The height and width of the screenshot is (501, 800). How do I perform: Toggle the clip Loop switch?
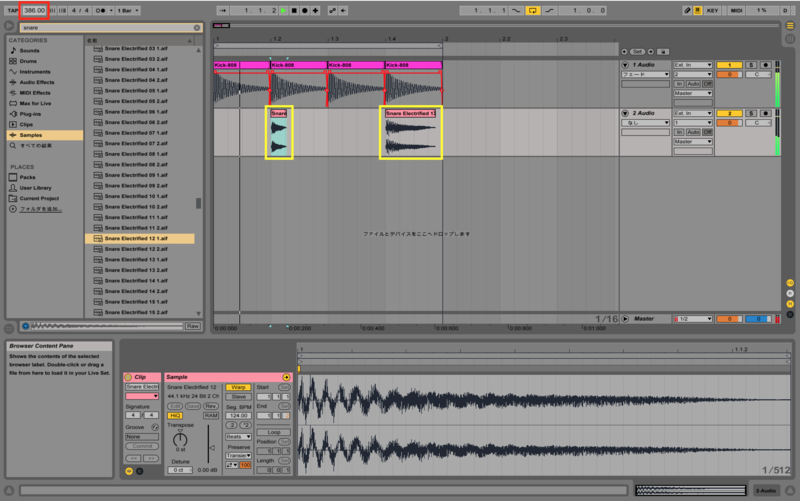click(273, 432)
